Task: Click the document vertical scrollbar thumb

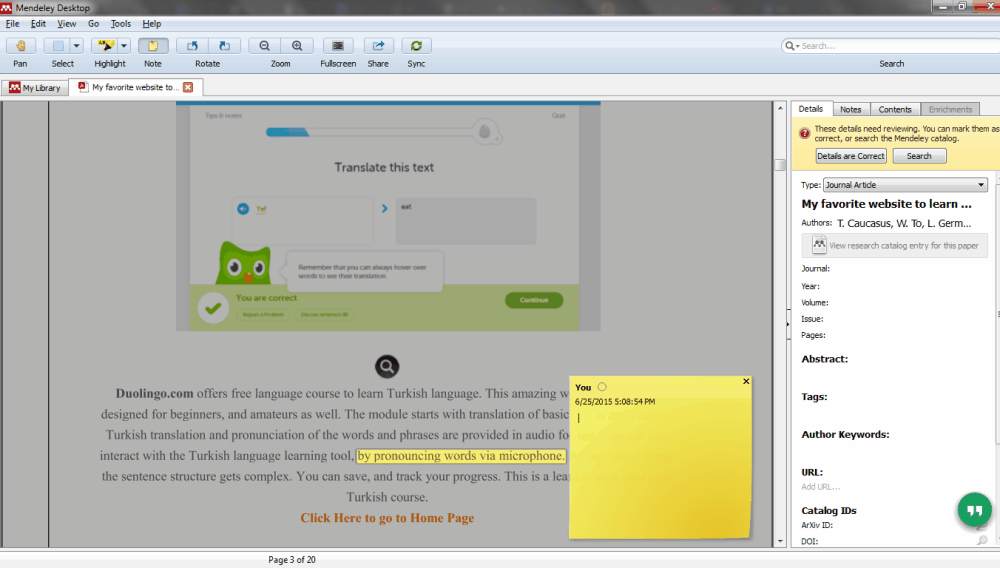Action: pyautogui.click(x=780, y=164)
